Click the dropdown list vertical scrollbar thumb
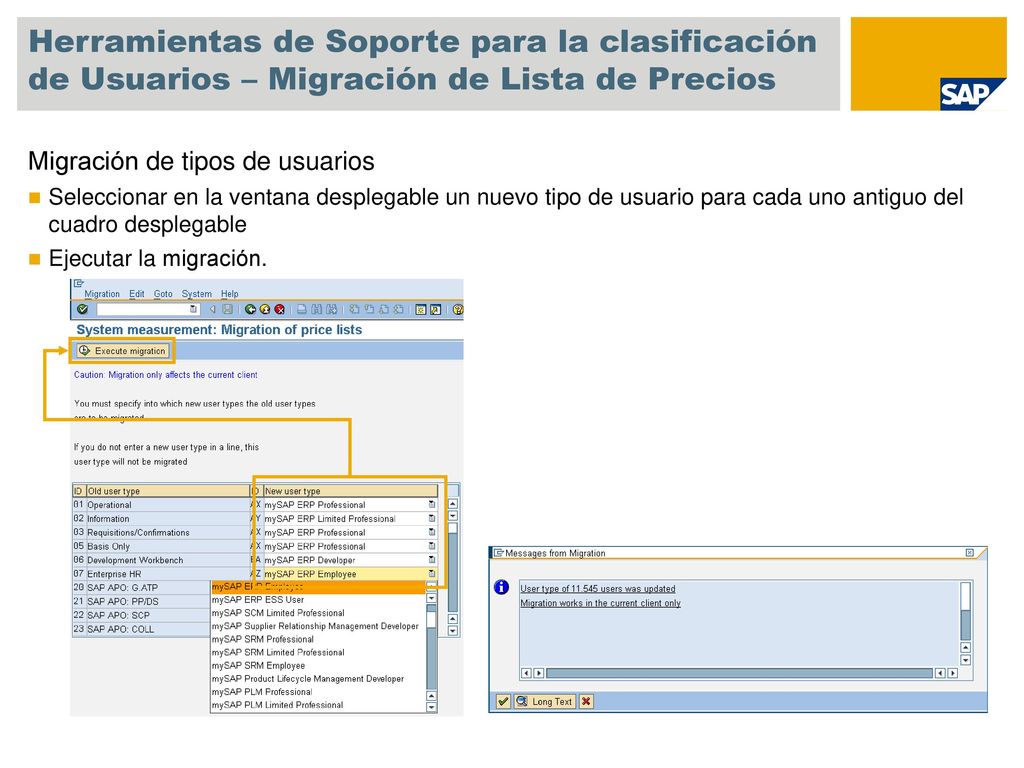This screenshot has height=768, width=1024. pos(432,618)
